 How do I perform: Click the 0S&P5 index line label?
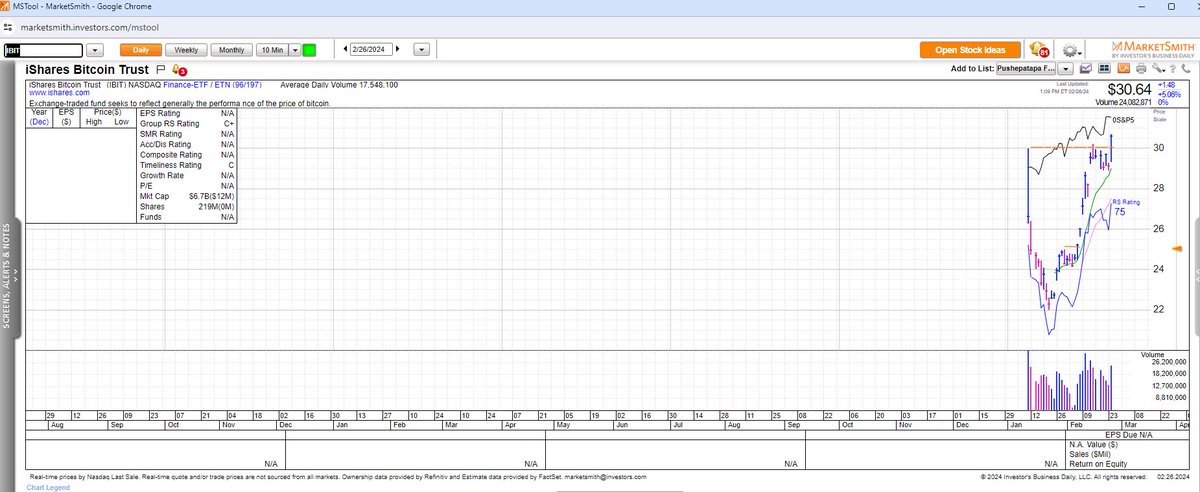(x=1123, y=120)
